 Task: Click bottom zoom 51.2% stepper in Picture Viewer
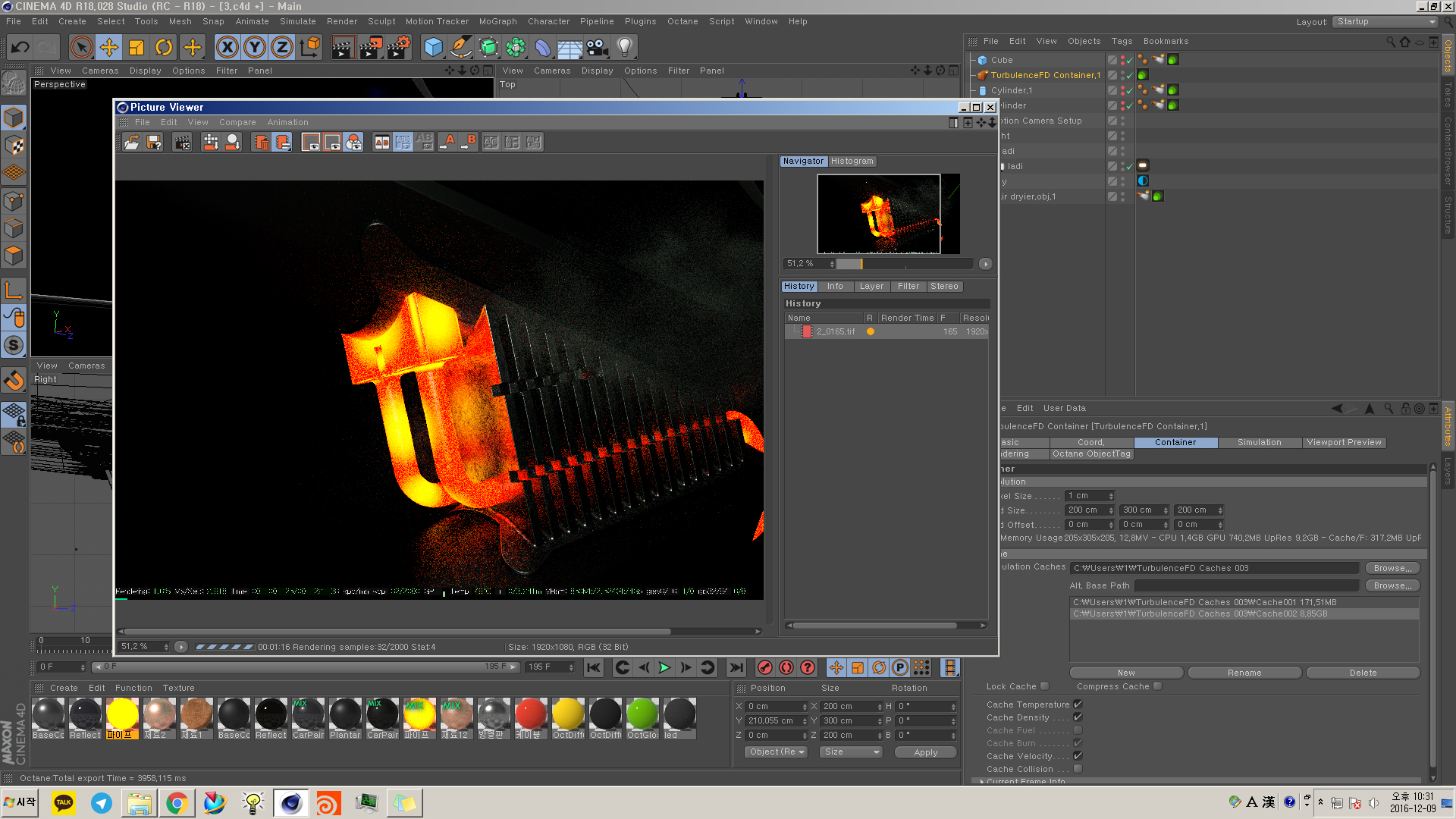(x=165, y=647)
